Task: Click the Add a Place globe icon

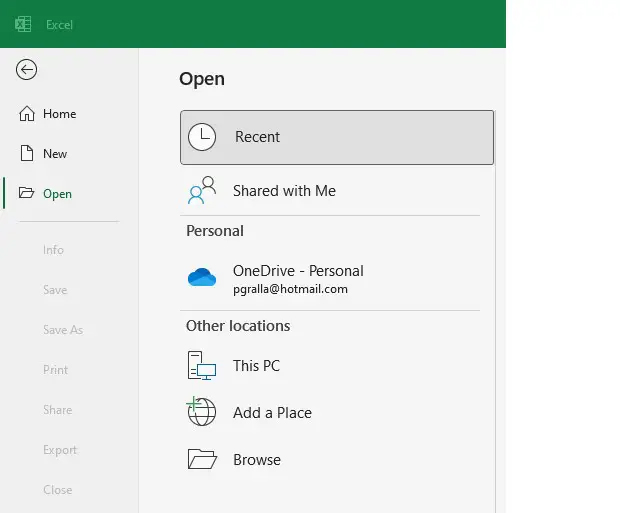Action: 202,412
